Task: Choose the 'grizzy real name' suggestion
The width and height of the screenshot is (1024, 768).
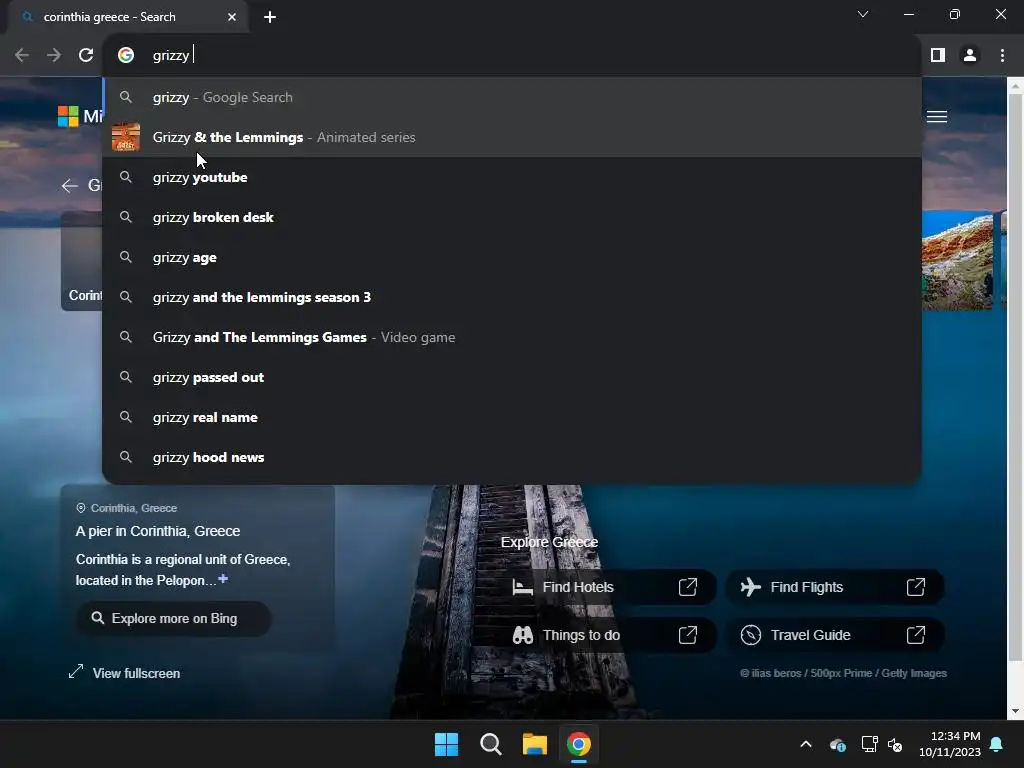Action: (x=511, y=417)
